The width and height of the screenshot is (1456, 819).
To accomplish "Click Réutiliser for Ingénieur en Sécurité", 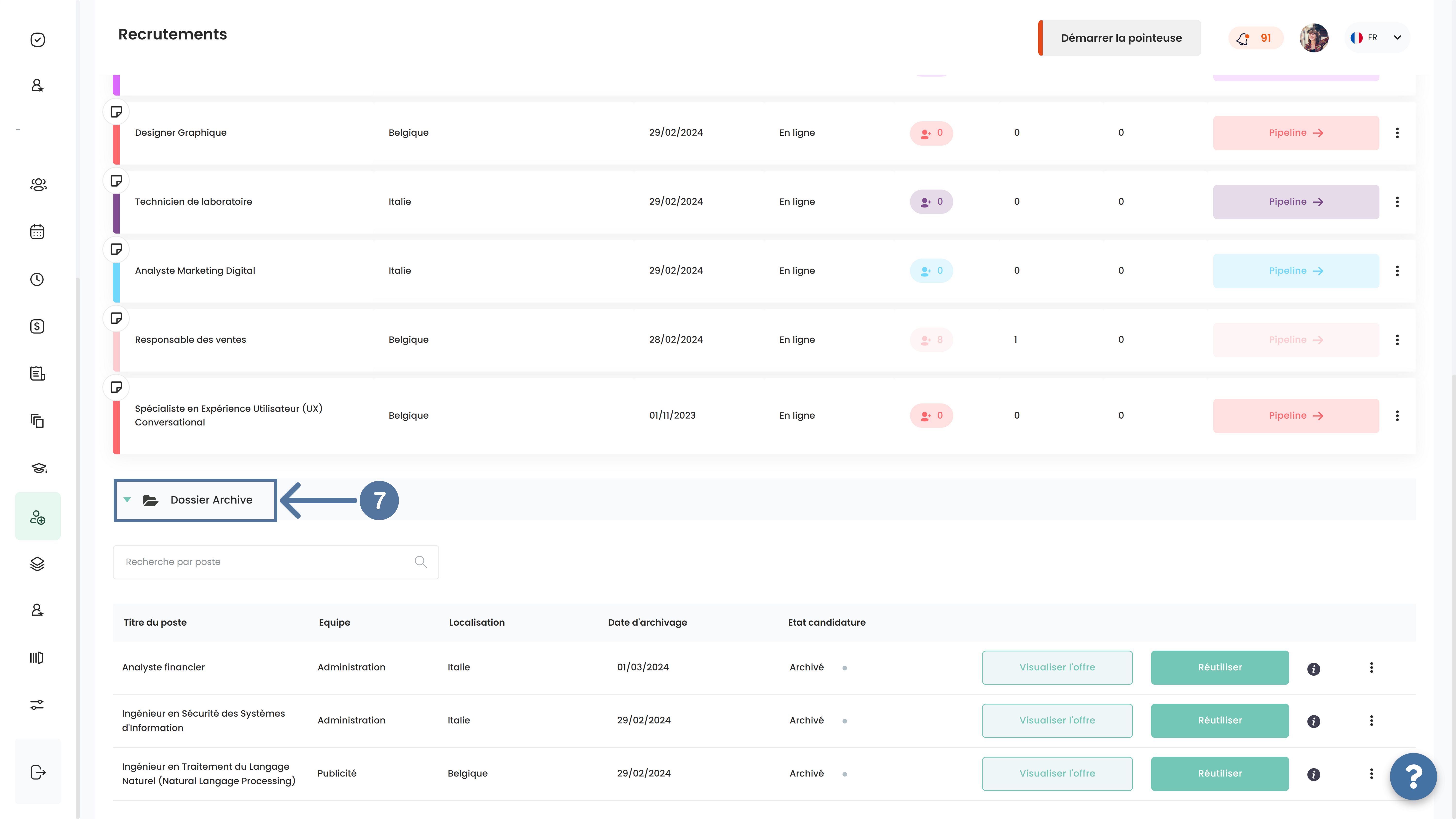I will 1220,721.
